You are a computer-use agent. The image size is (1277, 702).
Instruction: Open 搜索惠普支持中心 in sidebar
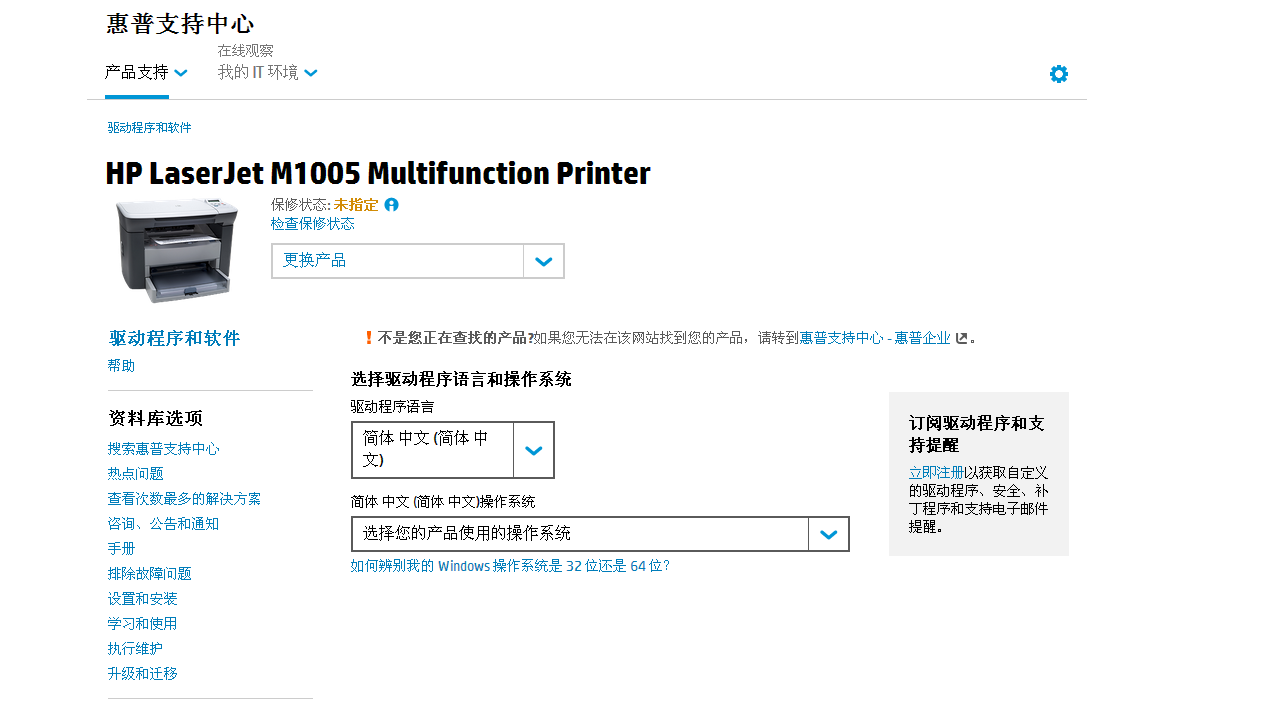(164, 449)
